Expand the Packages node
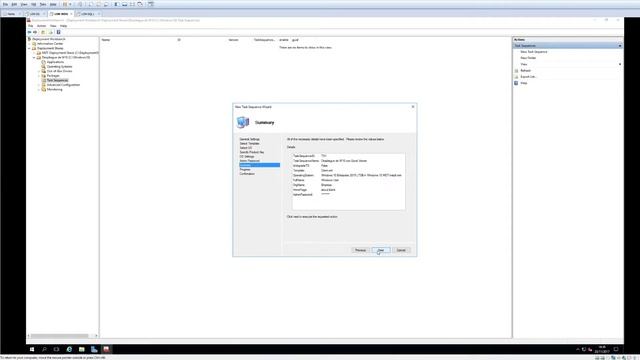 click(39, 76)
